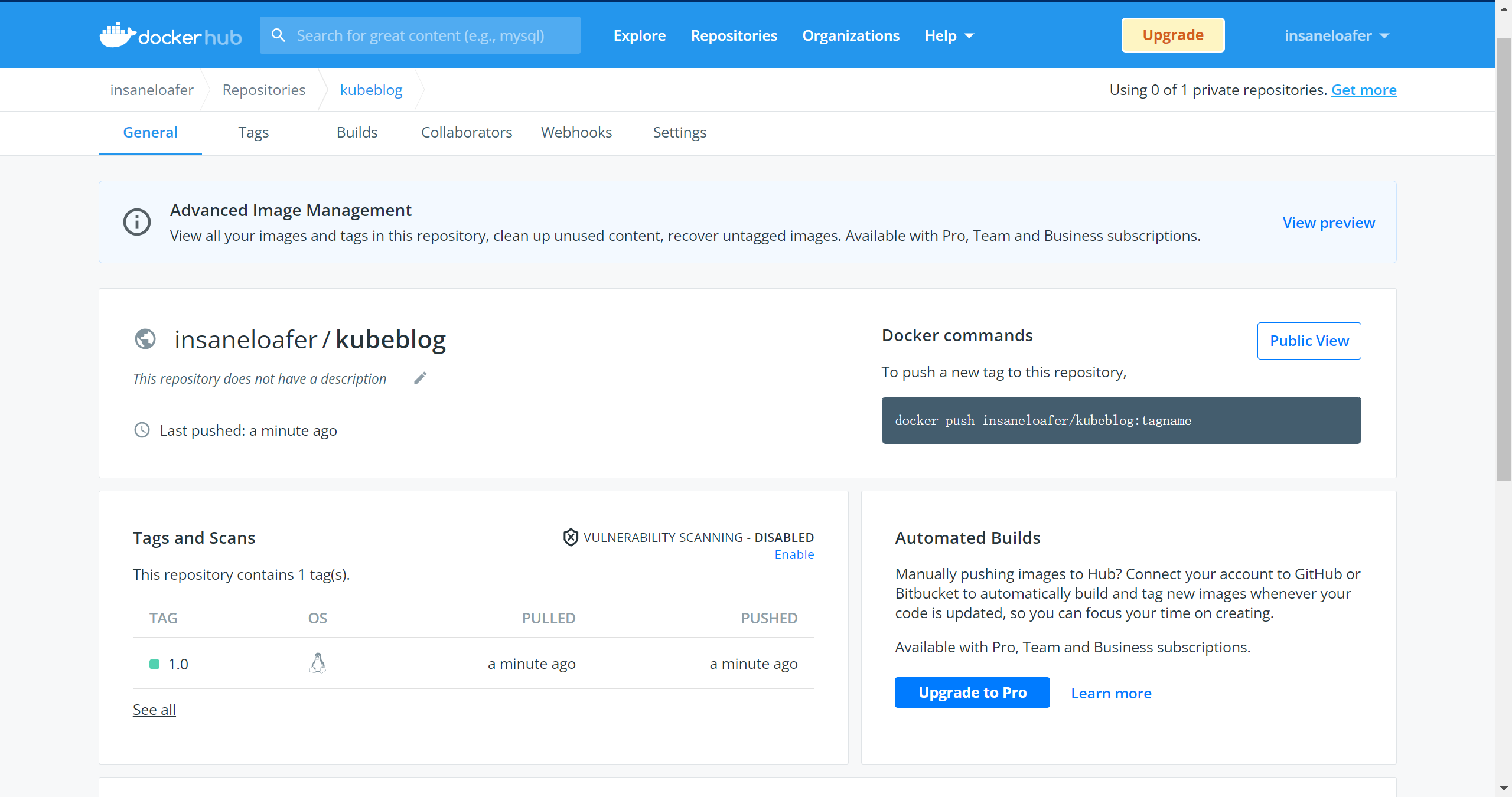
Task: Focus the Search for great content field
Action: click(420, 35)
